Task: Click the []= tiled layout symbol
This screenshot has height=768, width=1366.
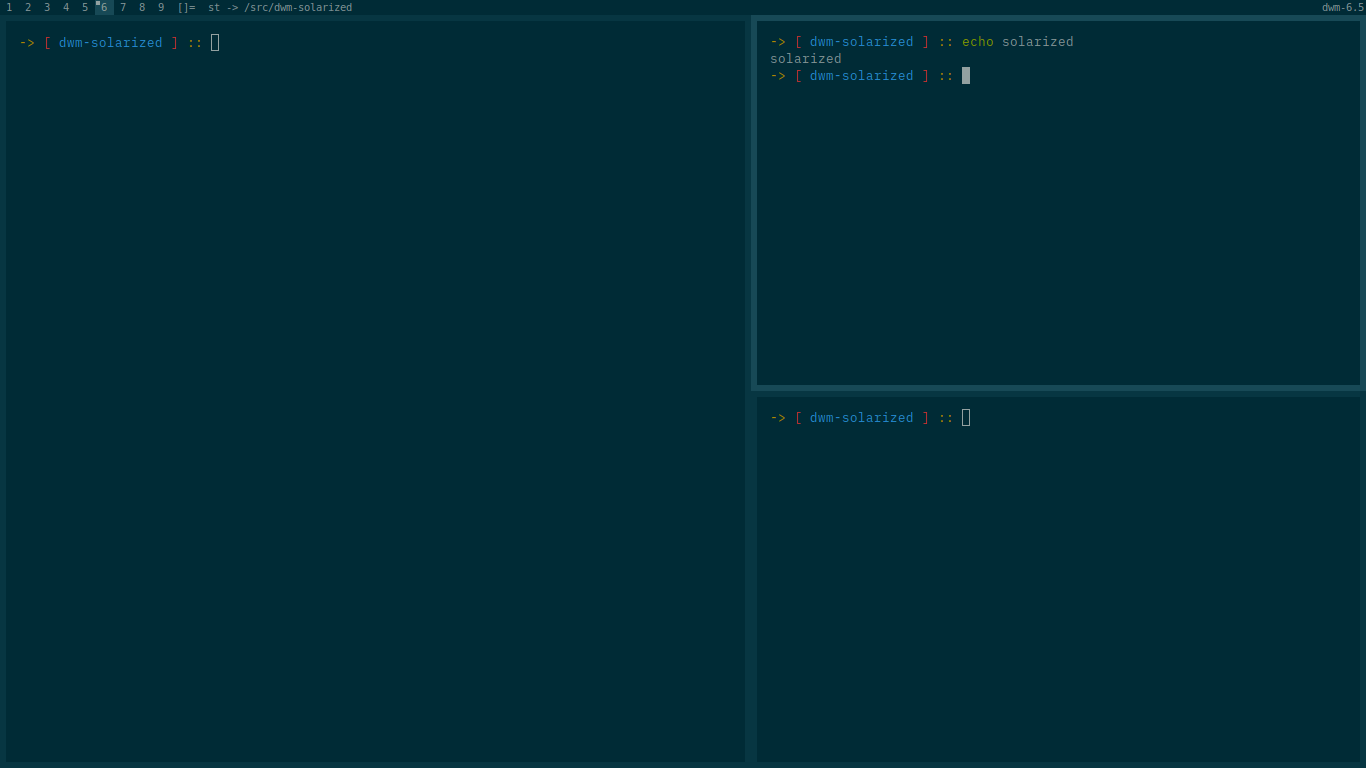Action: 187,7
